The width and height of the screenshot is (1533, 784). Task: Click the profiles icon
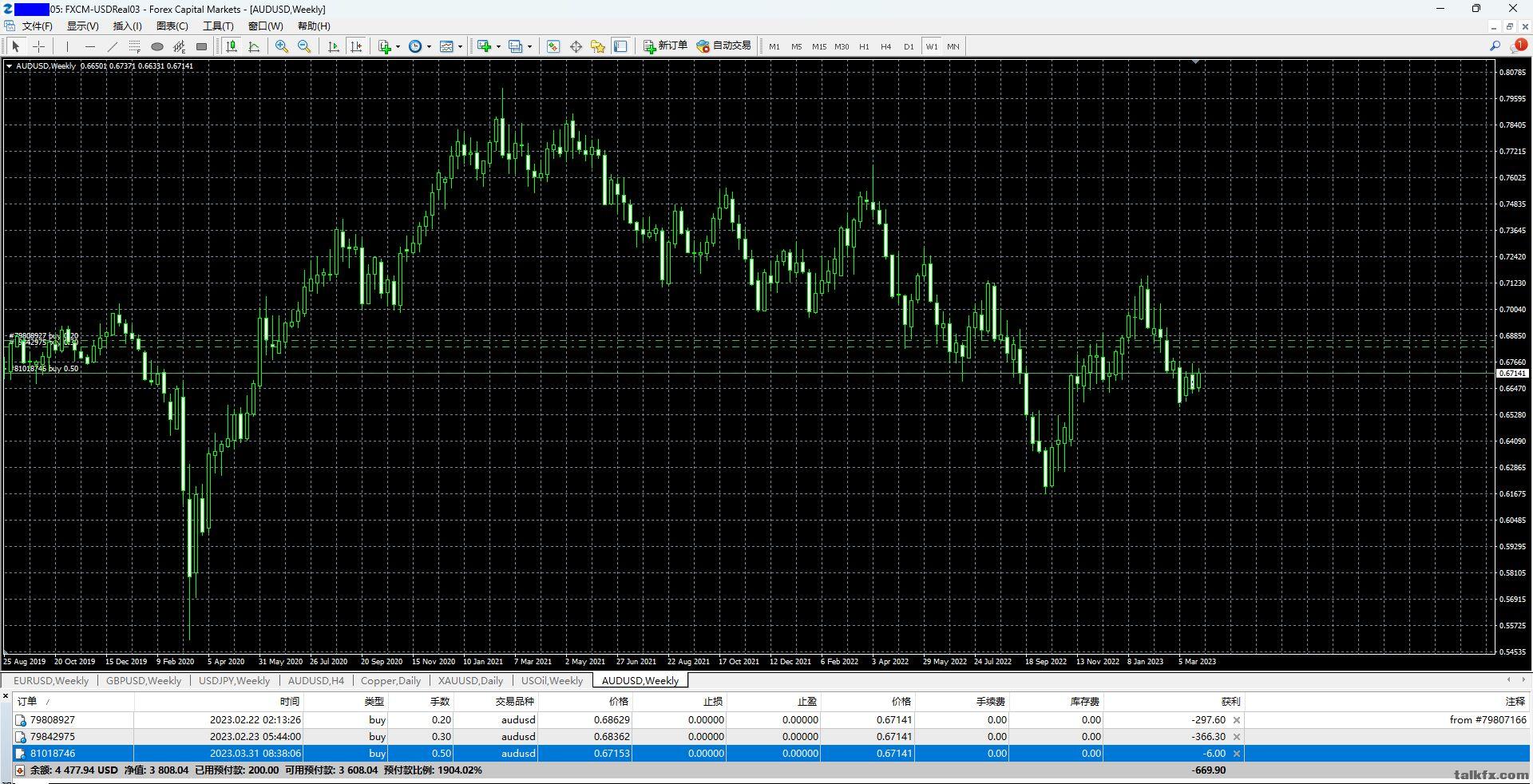515,46
